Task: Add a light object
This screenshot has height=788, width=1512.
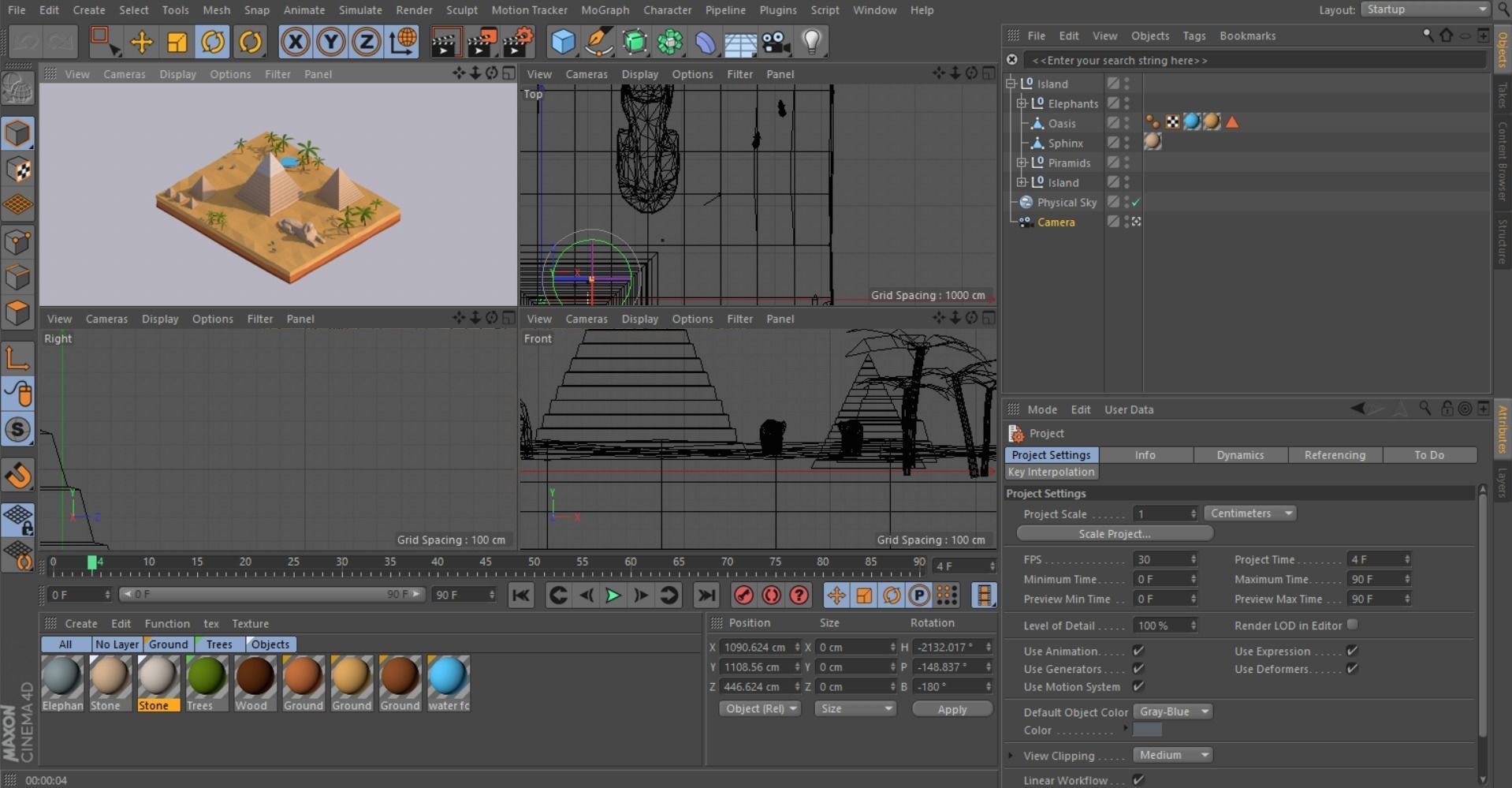Action: click(812, 41)
